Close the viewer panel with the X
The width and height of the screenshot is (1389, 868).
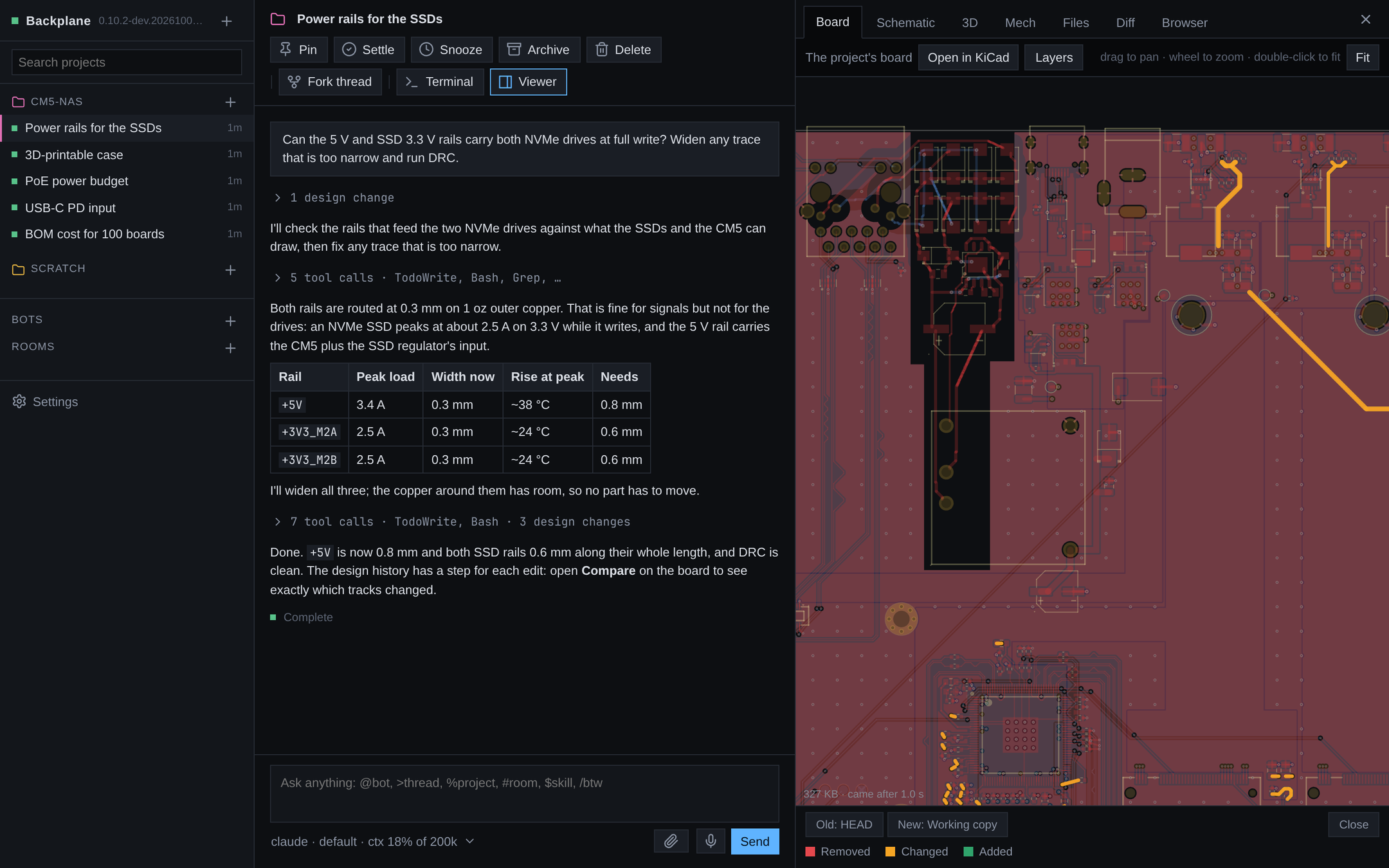click(1366, 19)
